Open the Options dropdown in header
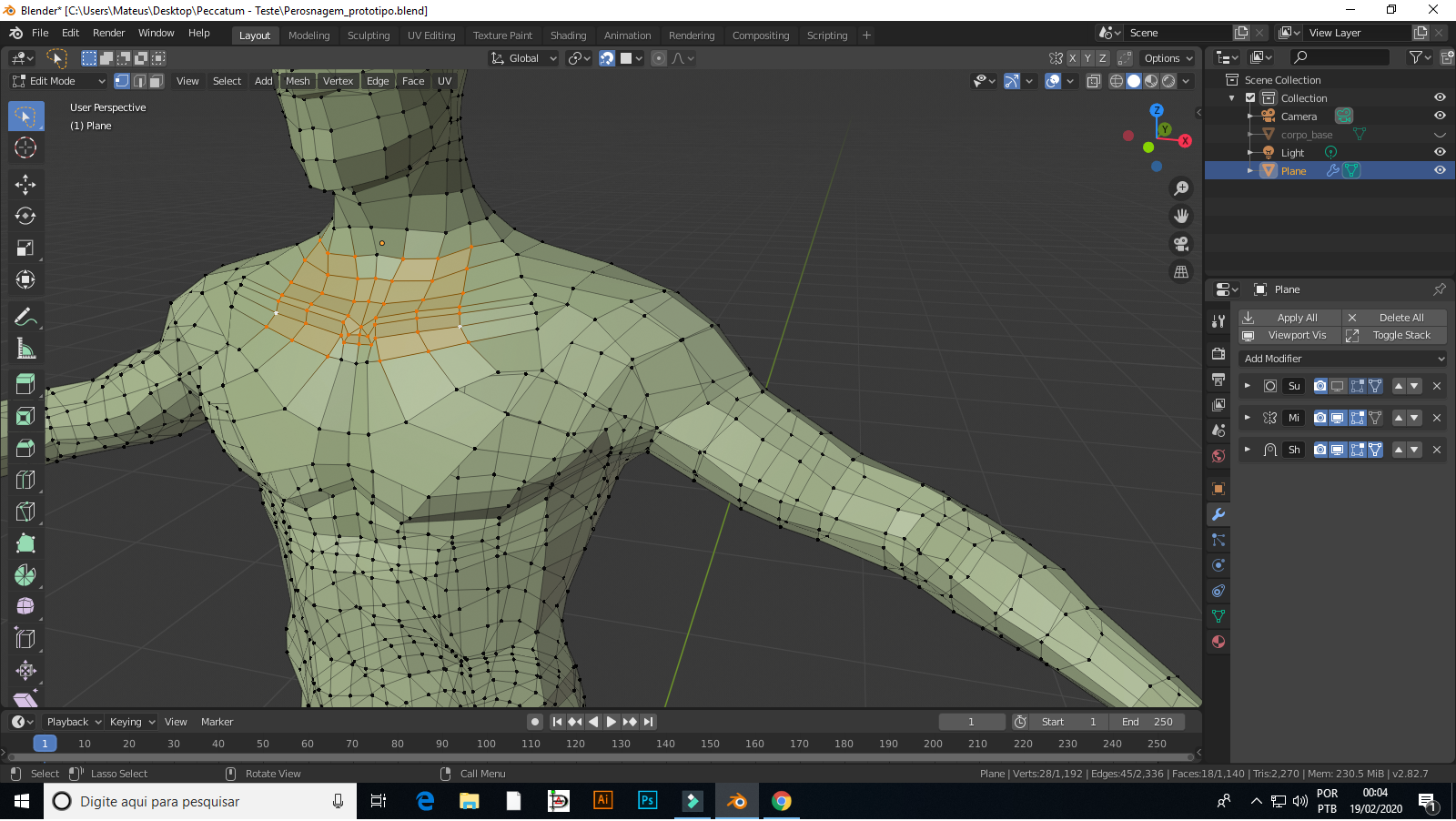The width and height of the screenshot is (1456, 821). (x=1168, y=58)
